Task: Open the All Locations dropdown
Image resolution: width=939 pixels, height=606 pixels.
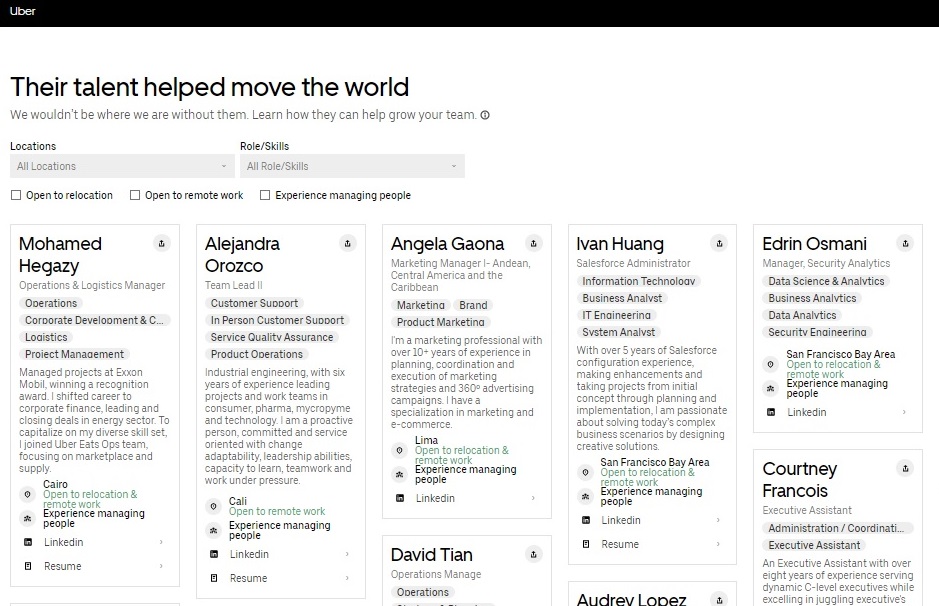Action: pyautogui.click(x=122, y=166)
